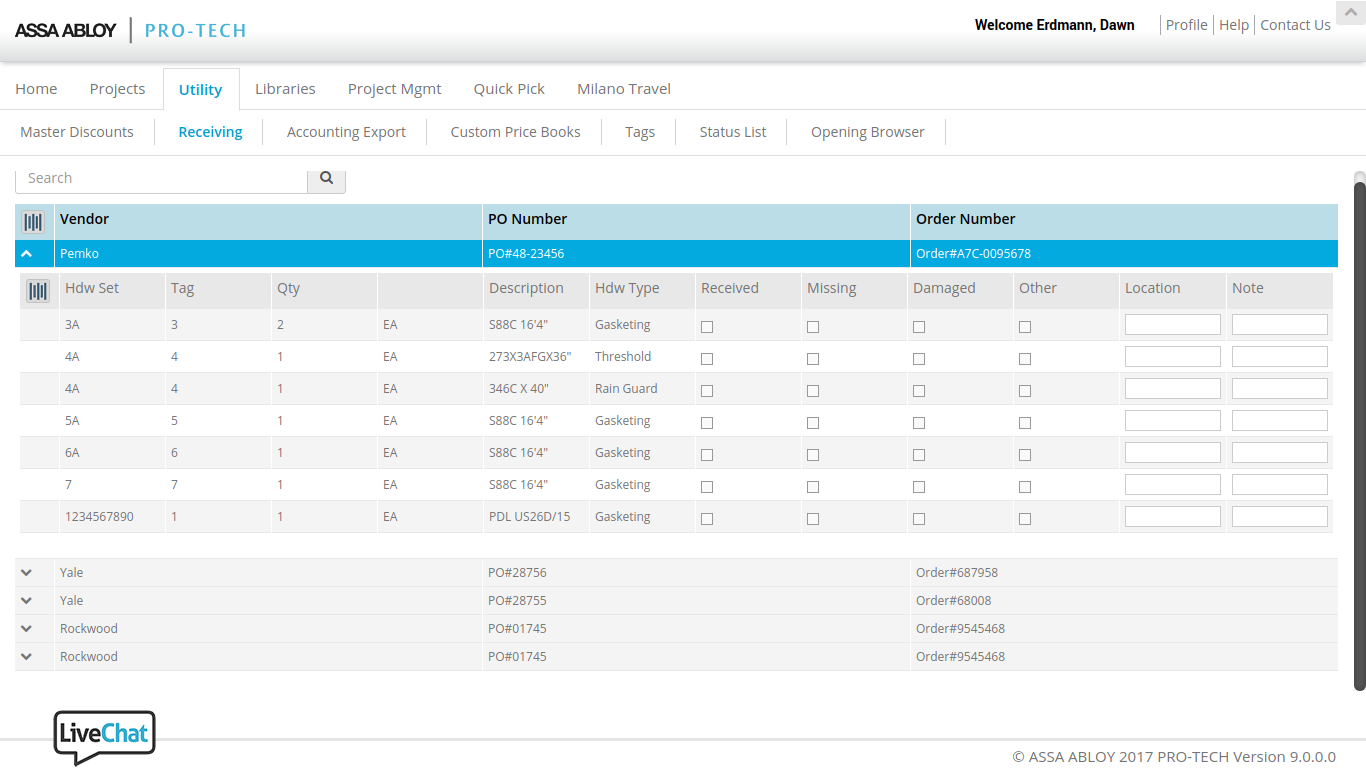The image size is (1366, 768).
Task: Mark the Threshold item as Missing
Action: pyautogui.click(x=813, y=359)
